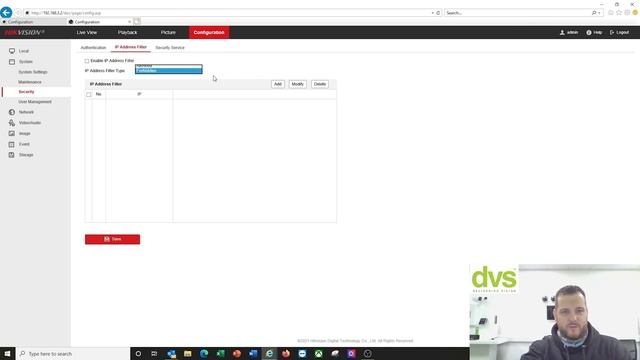Viewport: 640px width, 360px height.
Task: Open Firefox from the taskbar
Action: (x=286, y=353)
